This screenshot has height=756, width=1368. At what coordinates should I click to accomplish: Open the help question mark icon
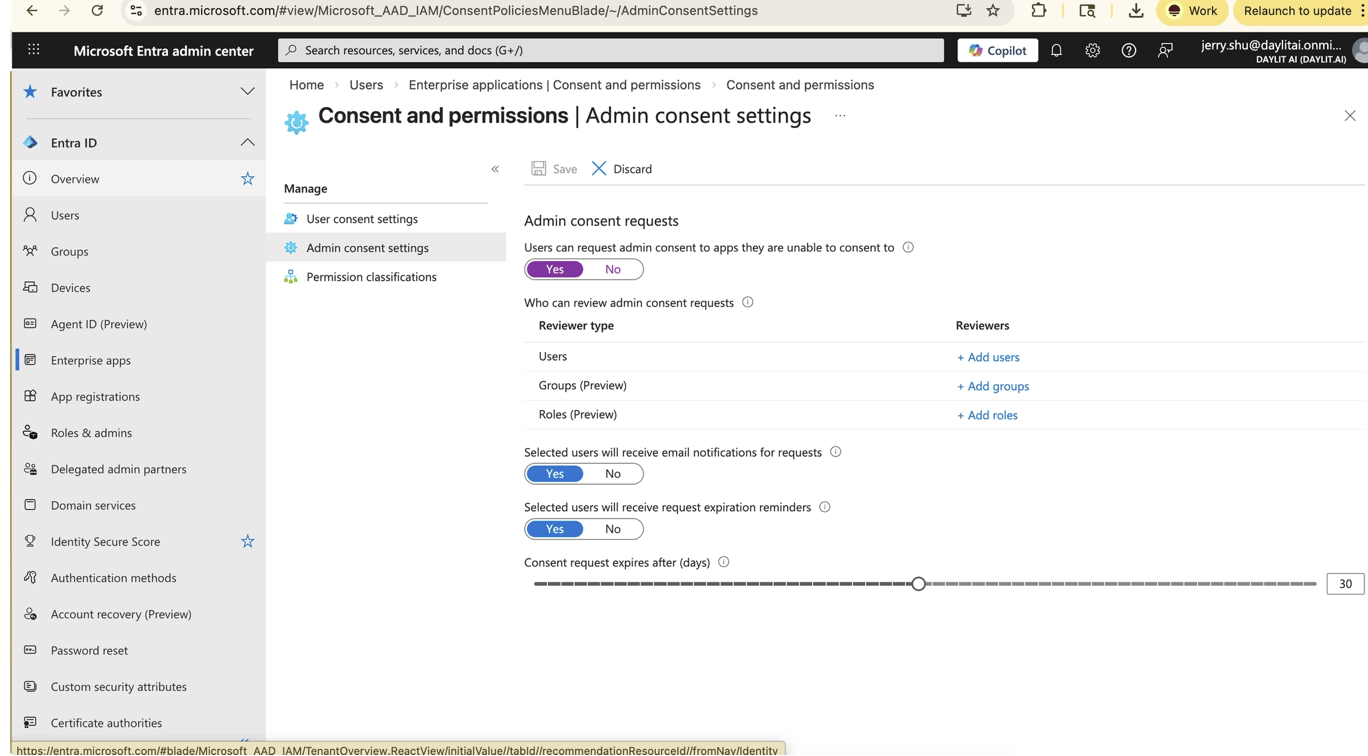(x=1129, y=50)
